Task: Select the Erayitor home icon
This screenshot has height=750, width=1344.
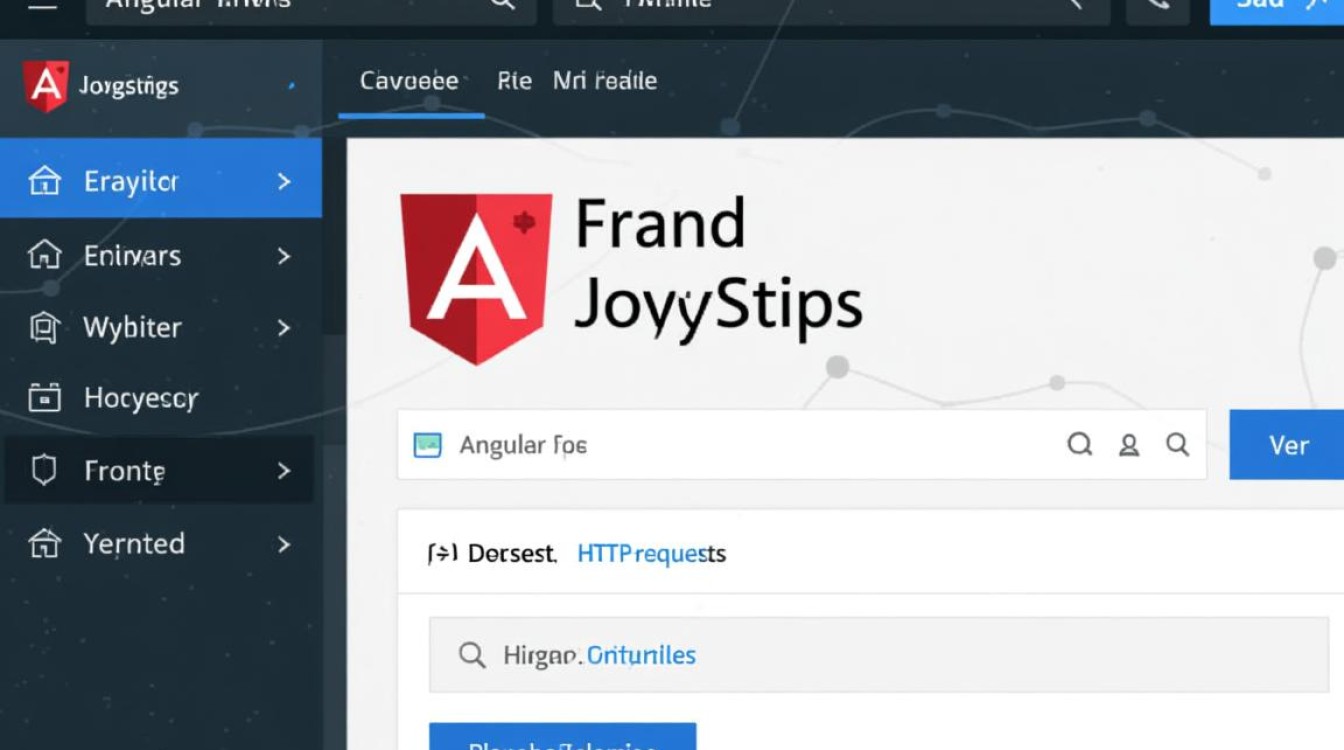Action: pos(47,181)
